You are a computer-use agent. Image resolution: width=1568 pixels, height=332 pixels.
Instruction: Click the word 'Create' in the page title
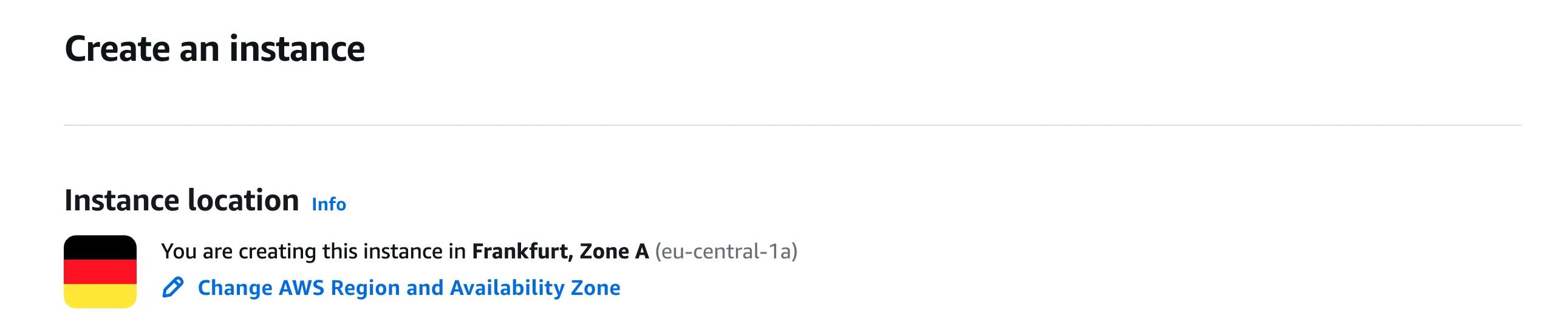[117, 49]
